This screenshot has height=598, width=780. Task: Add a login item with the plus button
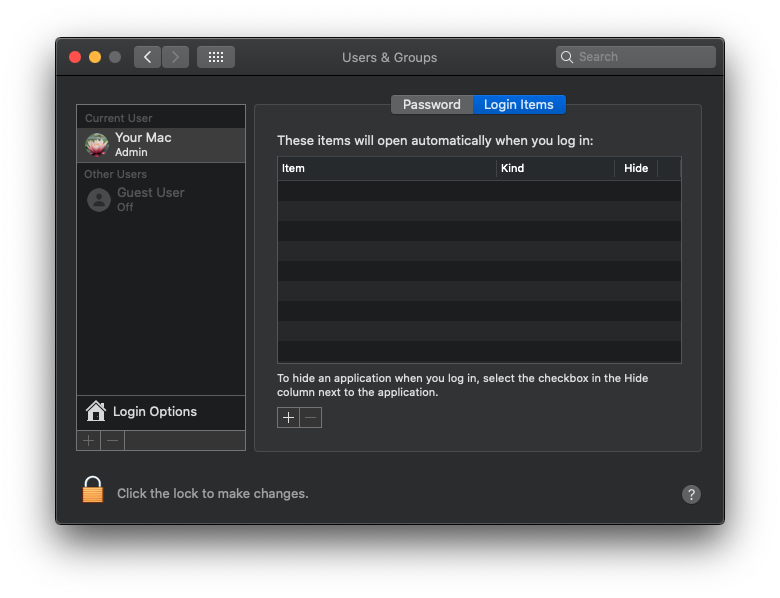click(289, 417)
